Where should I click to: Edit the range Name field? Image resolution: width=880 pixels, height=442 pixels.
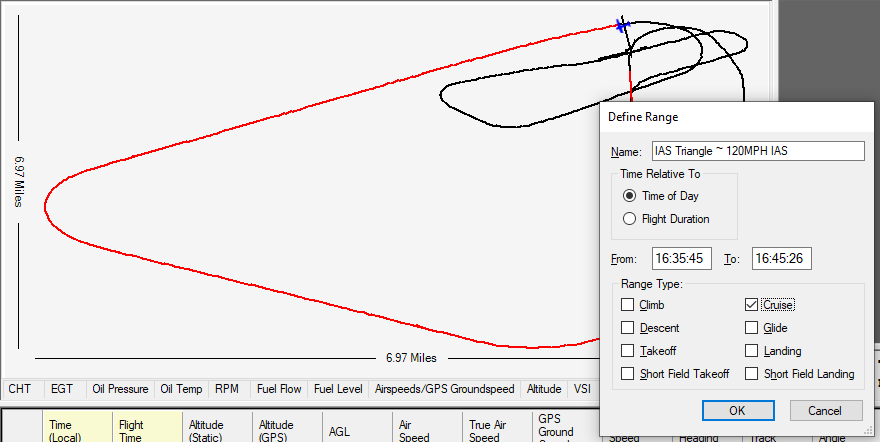click(758, 151)
